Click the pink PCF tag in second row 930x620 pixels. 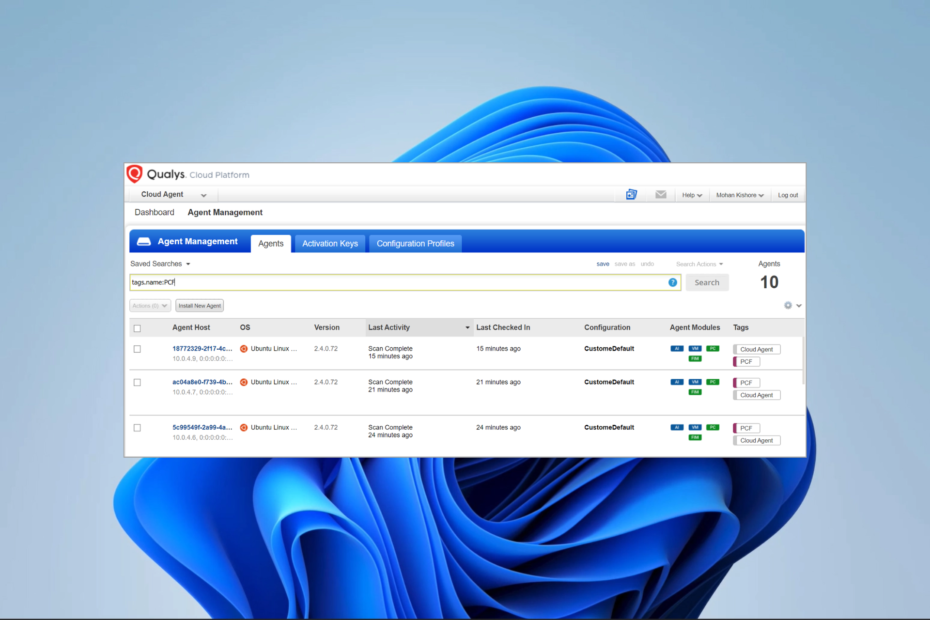click(x=746, y=383)
